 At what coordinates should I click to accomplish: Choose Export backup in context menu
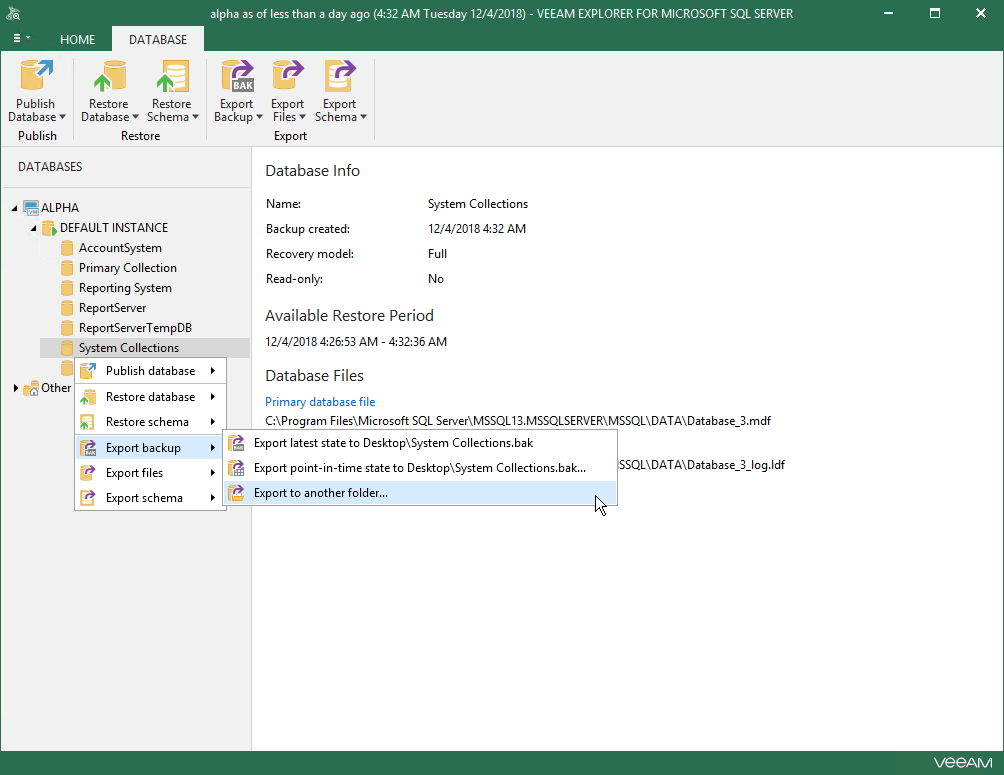(x=150, y=448)
